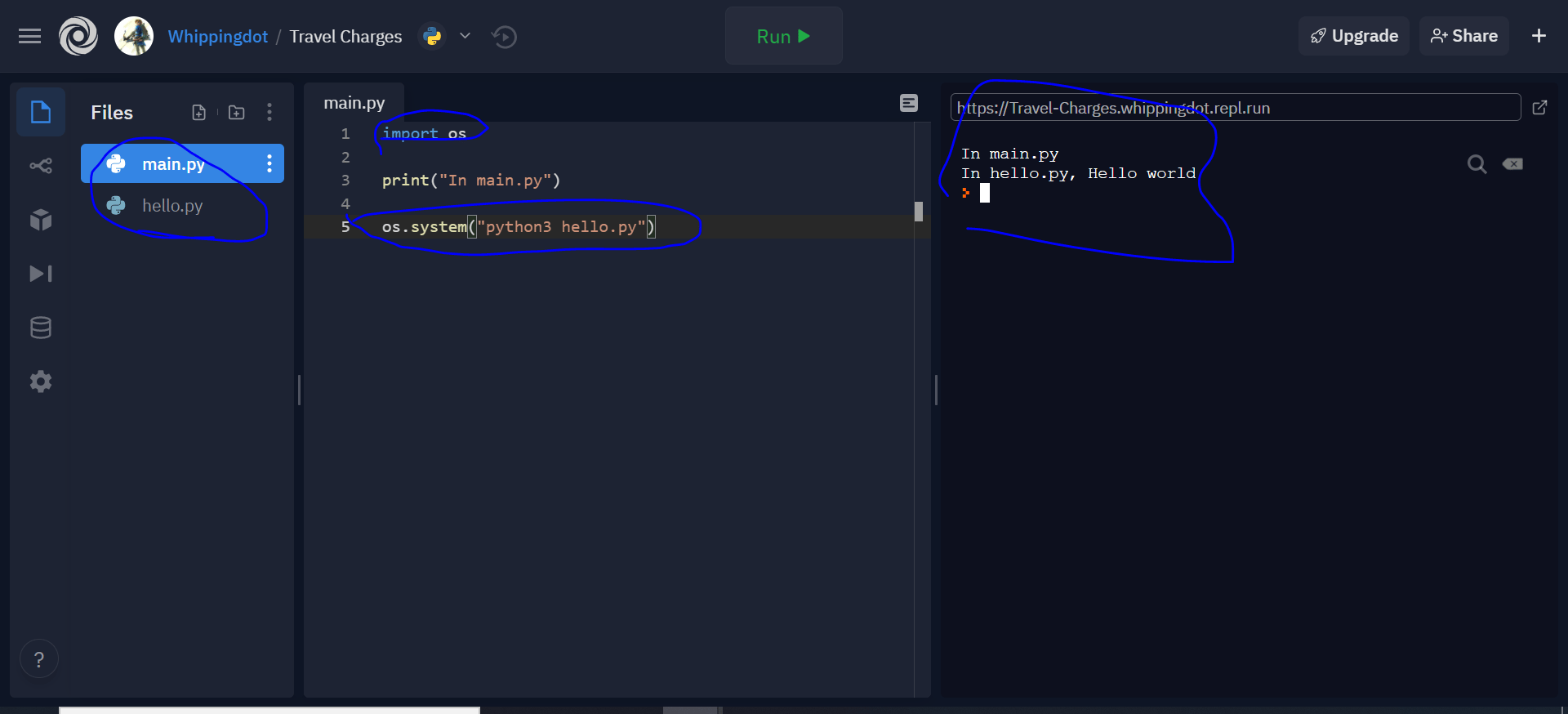Open the Database sidebar icon
1568x714 pixels.
click(x=41, y=328)
